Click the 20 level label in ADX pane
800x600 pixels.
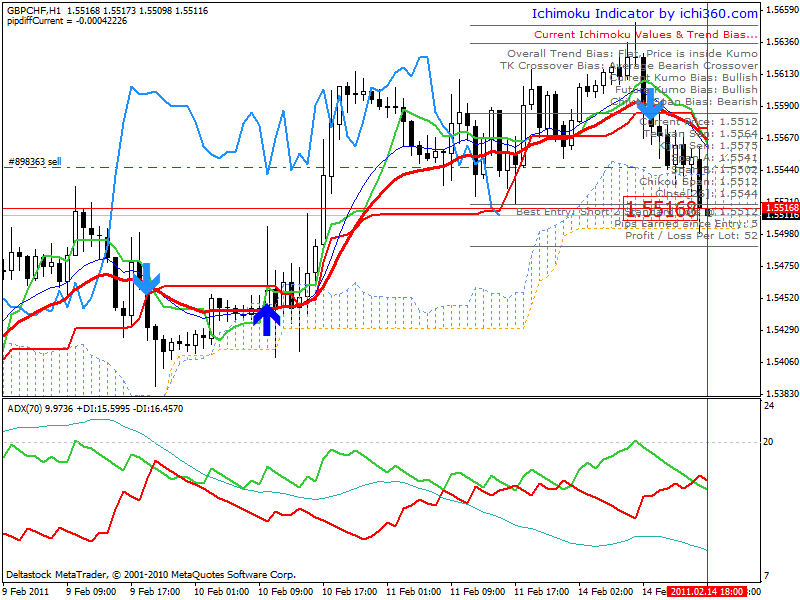(x=768, y=442)
